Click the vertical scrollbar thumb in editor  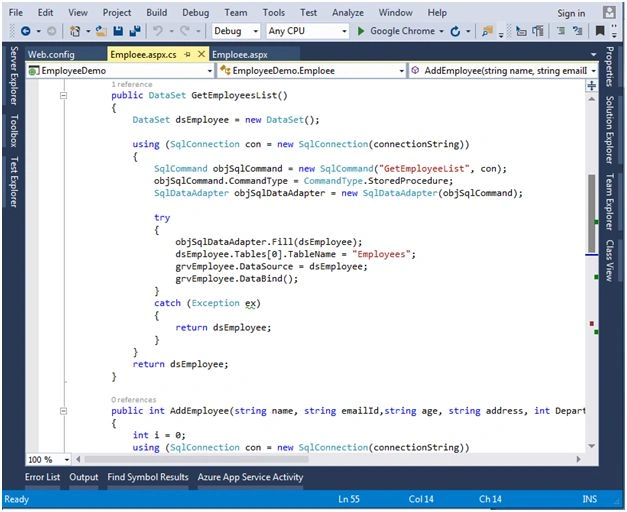pos(592,213)
